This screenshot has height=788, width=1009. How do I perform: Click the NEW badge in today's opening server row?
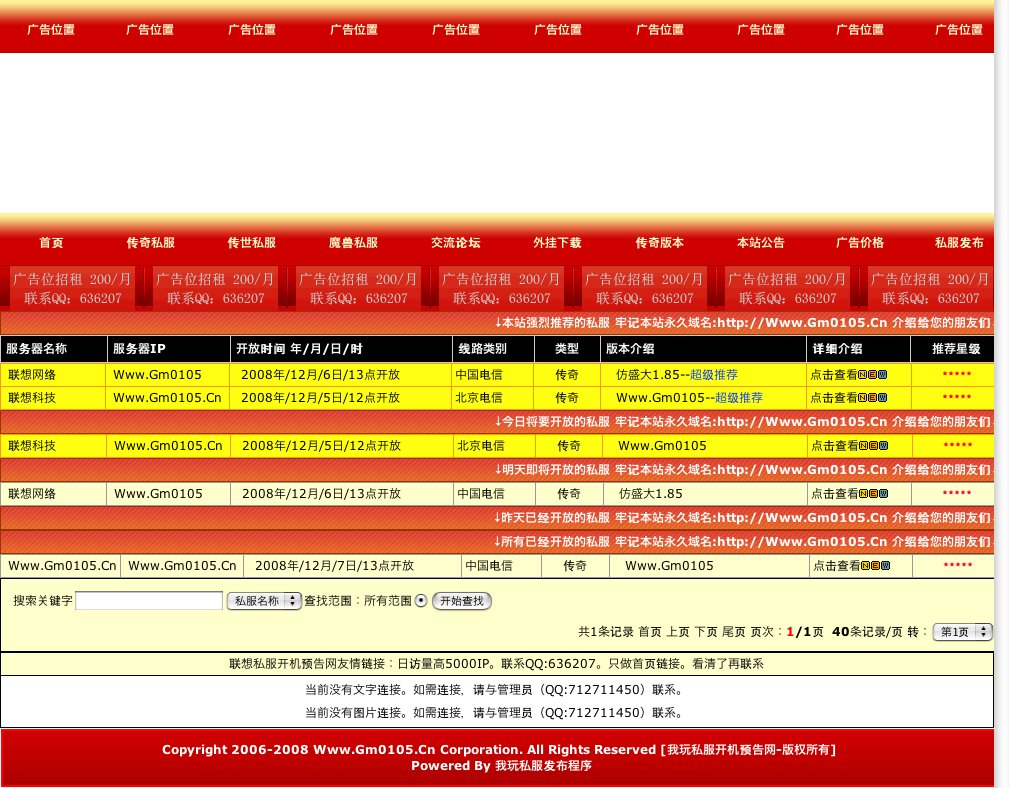point(872,446)
